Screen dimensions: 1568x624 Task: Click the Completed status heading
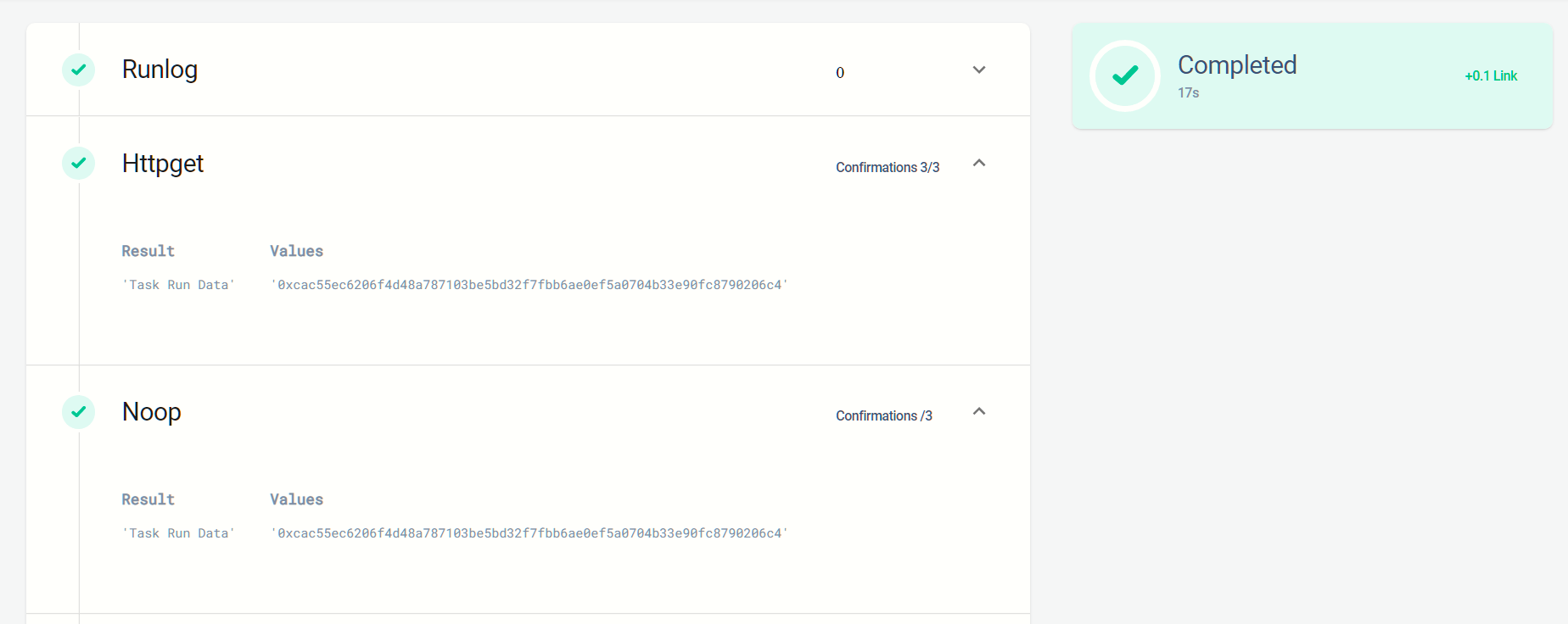(x=1237, y=64)
